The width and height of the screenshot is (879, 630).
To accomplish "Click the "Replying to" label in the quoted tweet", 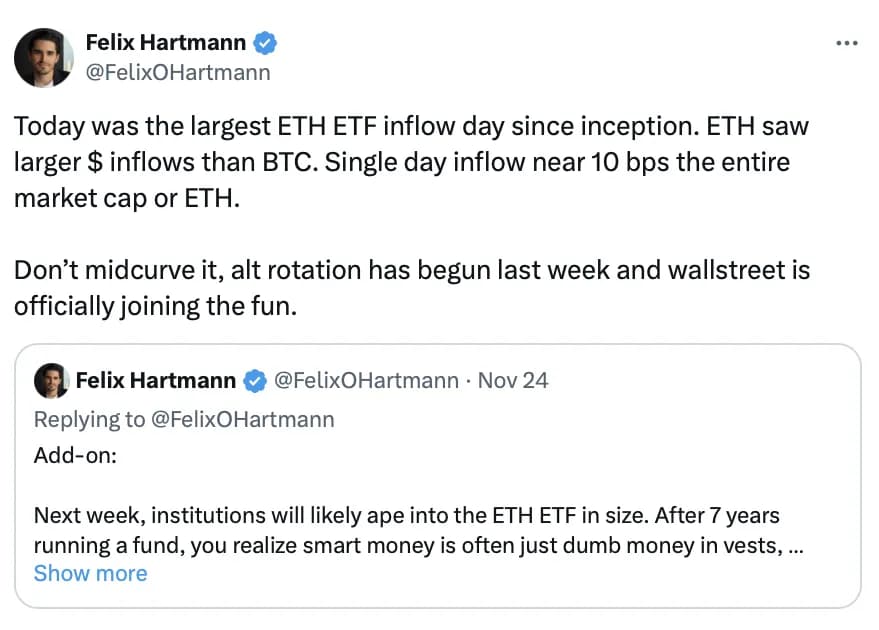I will (x=88, y=419).
